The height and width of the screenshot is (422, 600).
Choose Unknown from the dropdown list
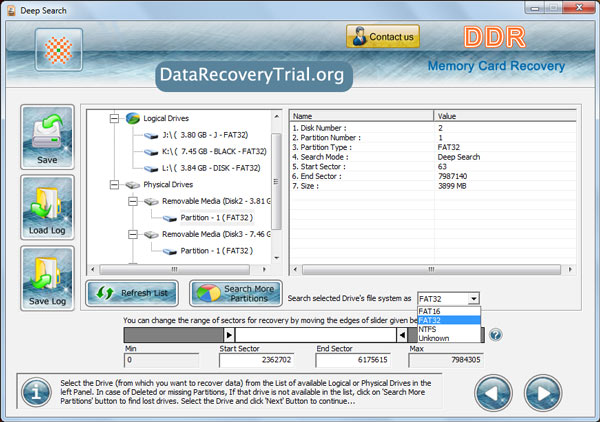pyautogui.click(x=449, y=338)
